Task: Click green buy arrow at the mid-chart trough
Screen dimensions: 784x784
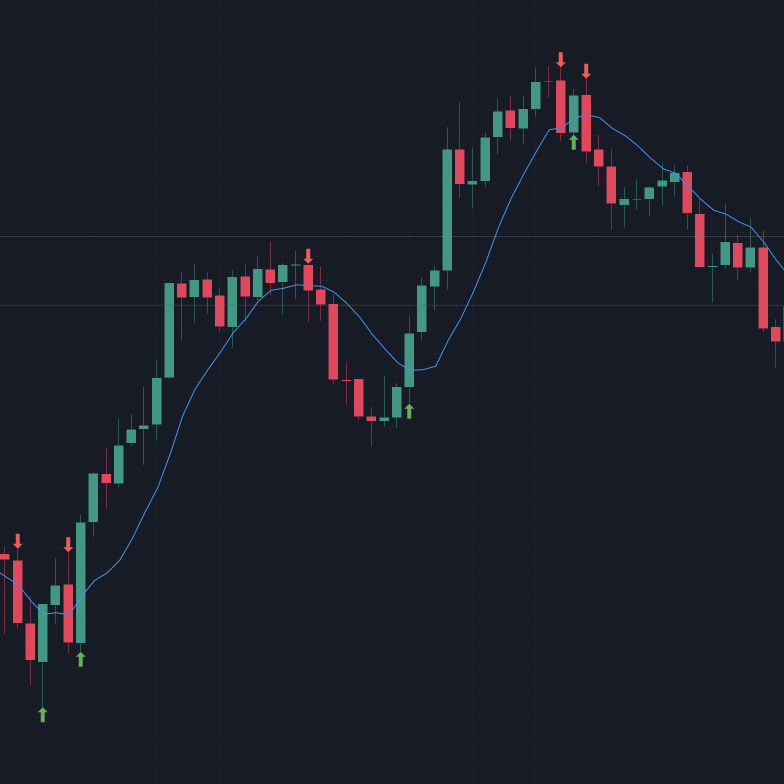Action: click(x=409, y=411)
